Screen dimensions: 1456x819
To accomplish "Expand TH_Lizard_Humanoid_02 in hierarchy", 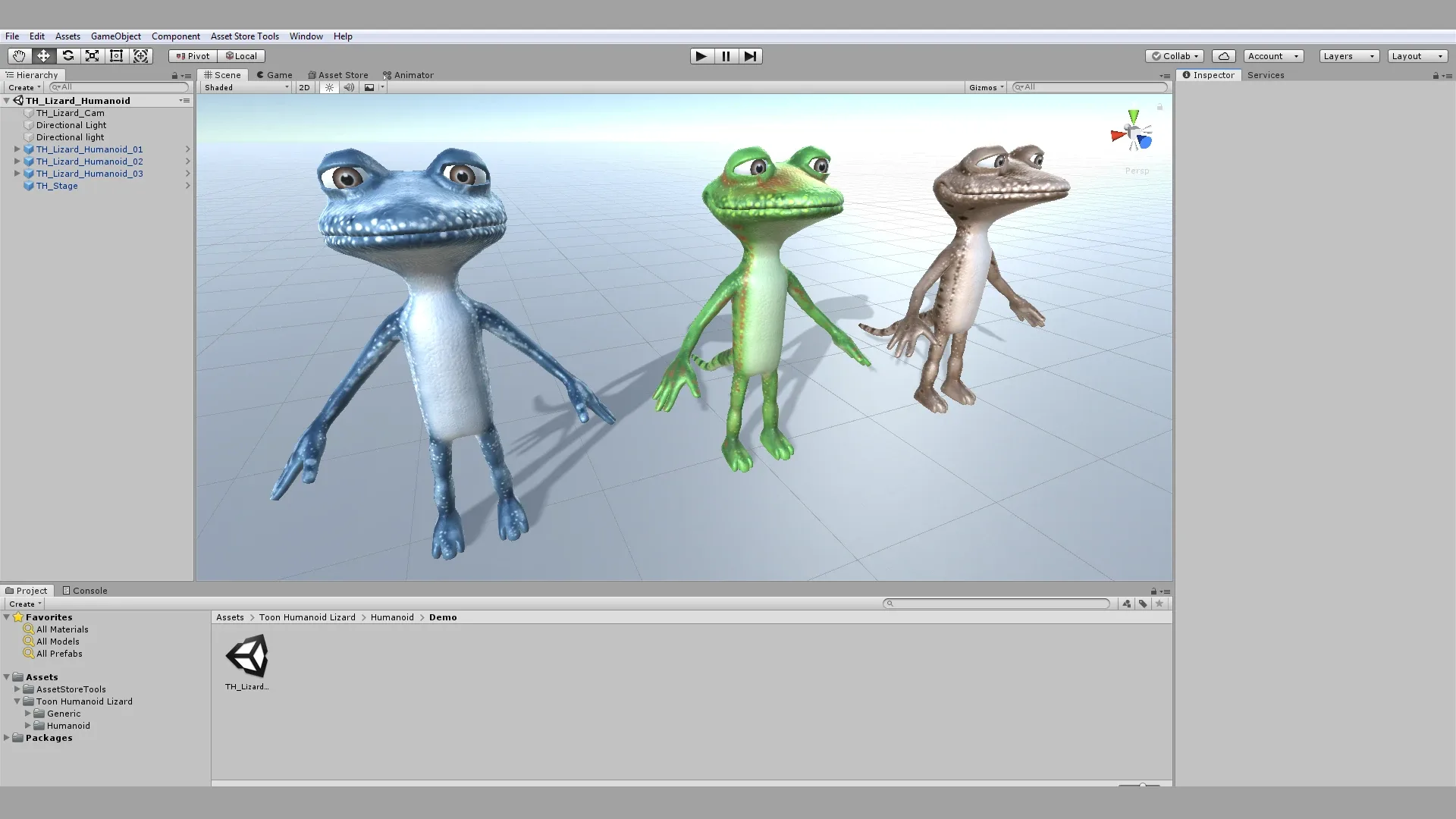I will coord(17,162).
